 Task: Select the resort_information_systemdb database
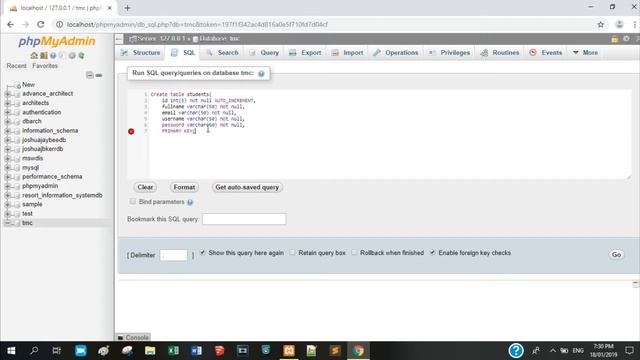62,196
